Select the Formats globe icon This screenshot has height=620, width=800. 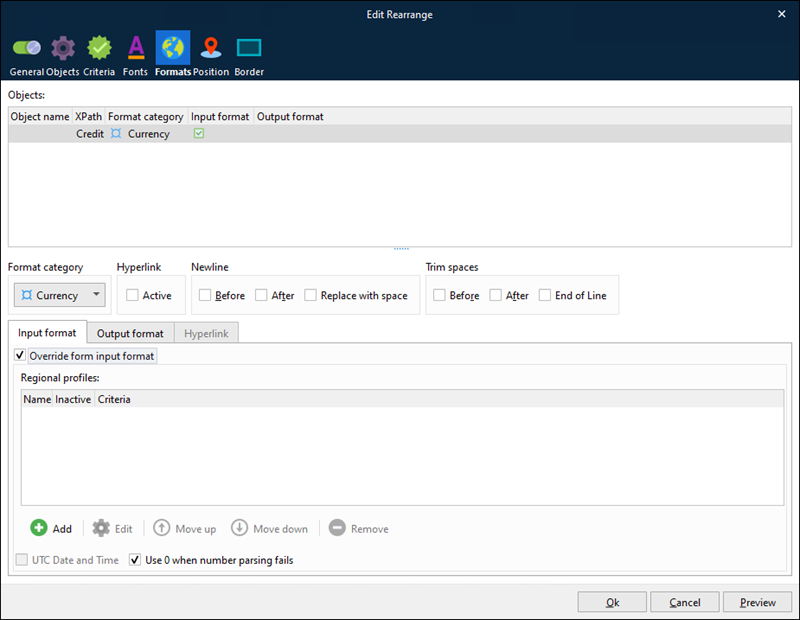(173, 47)
